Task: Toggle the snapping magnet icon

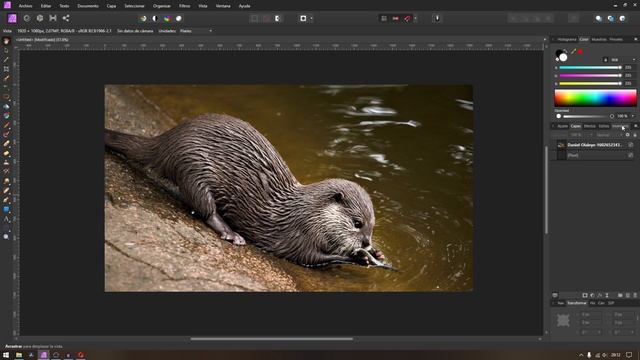Action: coord(408,18)
